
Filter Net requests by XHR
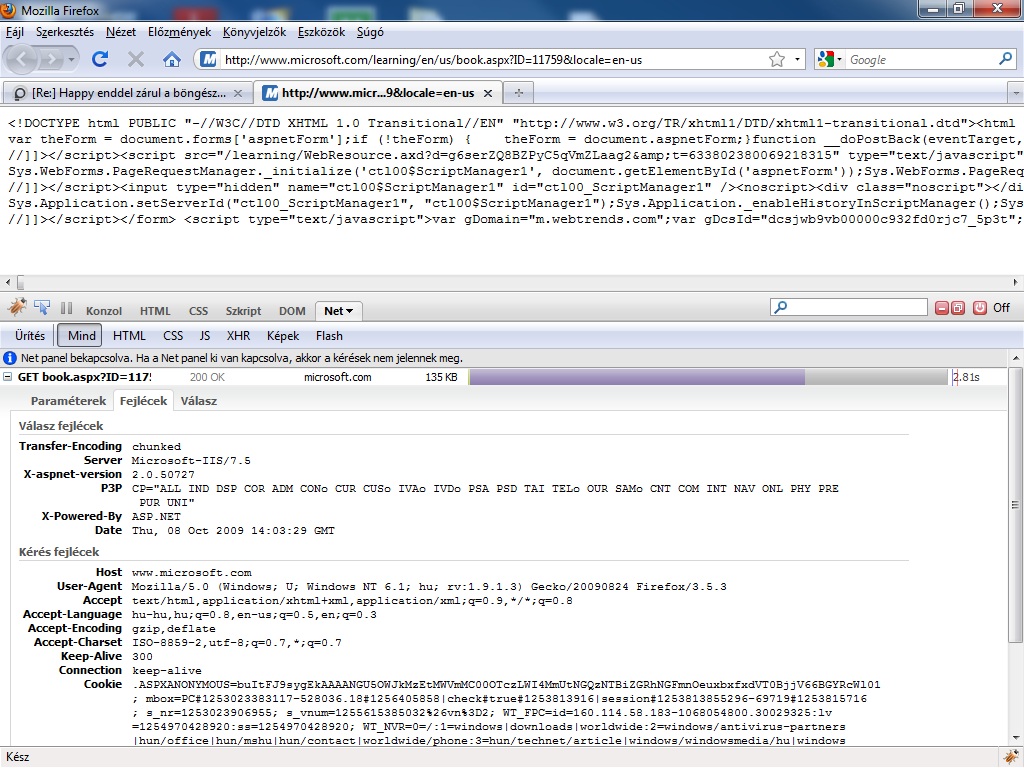[238, 336]
